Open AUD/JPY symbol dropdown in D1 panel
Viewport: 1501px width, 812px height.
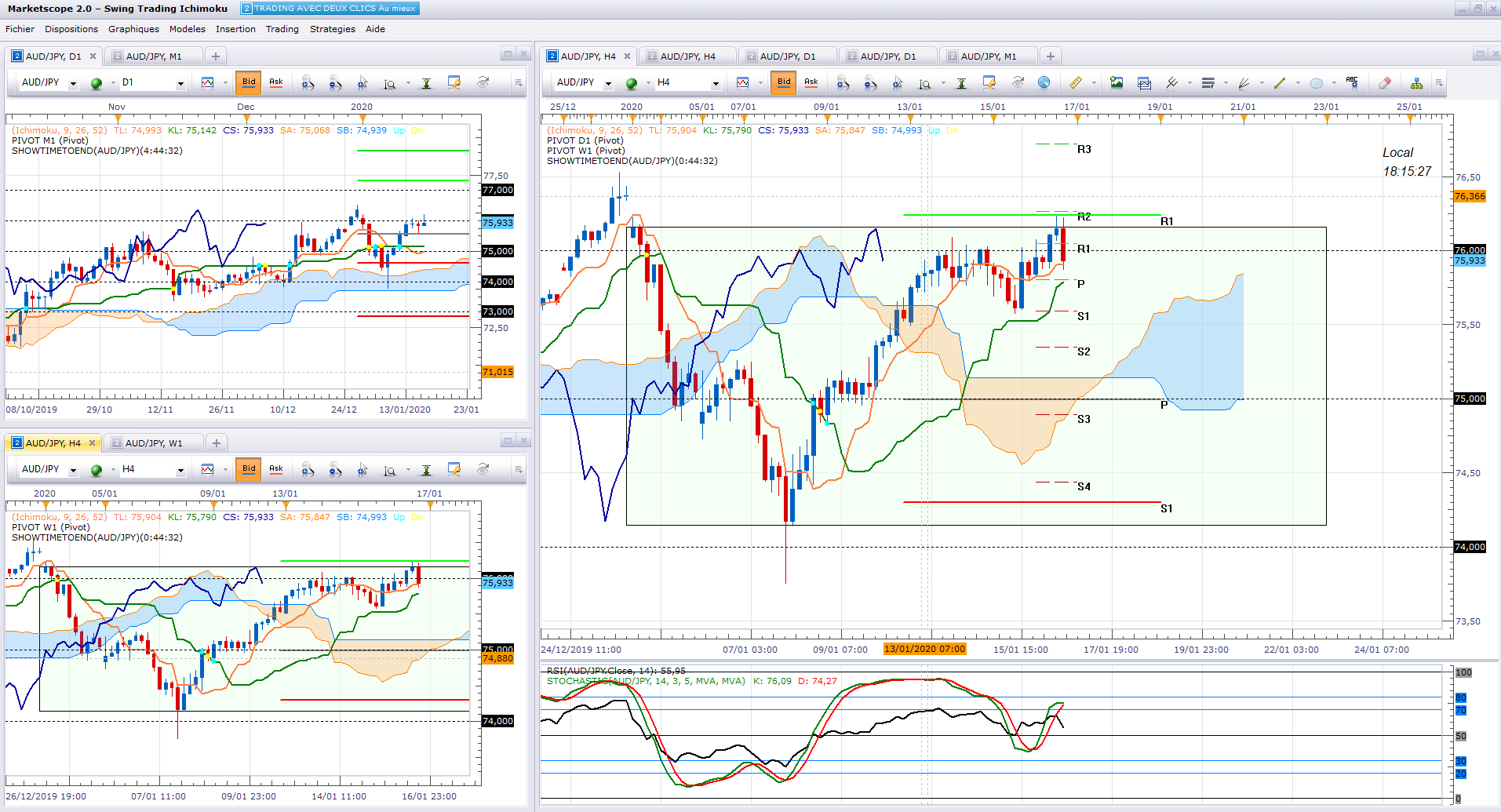(x=73, y=83)
